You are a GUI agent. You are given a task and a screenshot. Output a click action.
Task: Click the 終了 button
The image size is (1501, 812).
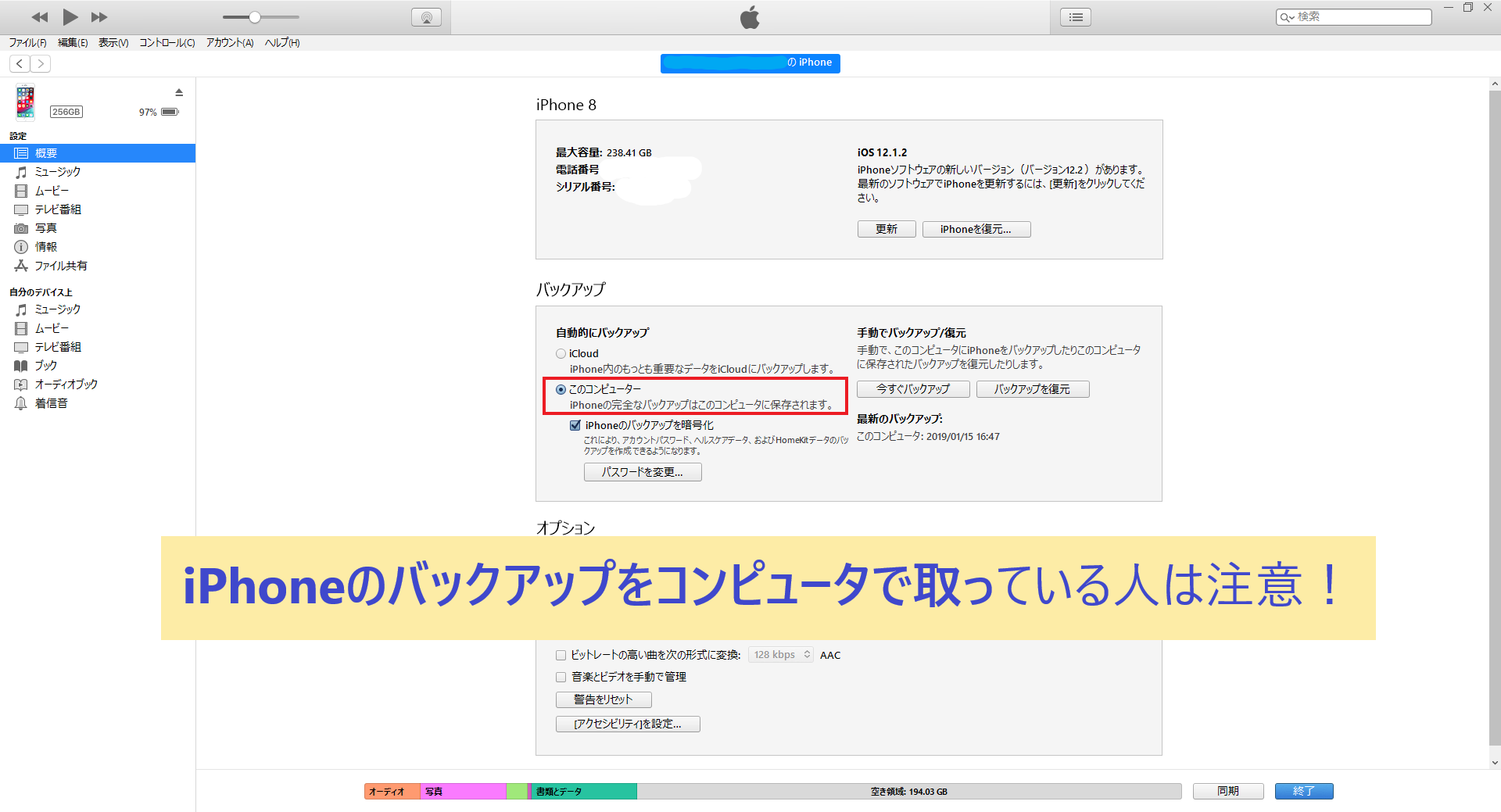1304,792
